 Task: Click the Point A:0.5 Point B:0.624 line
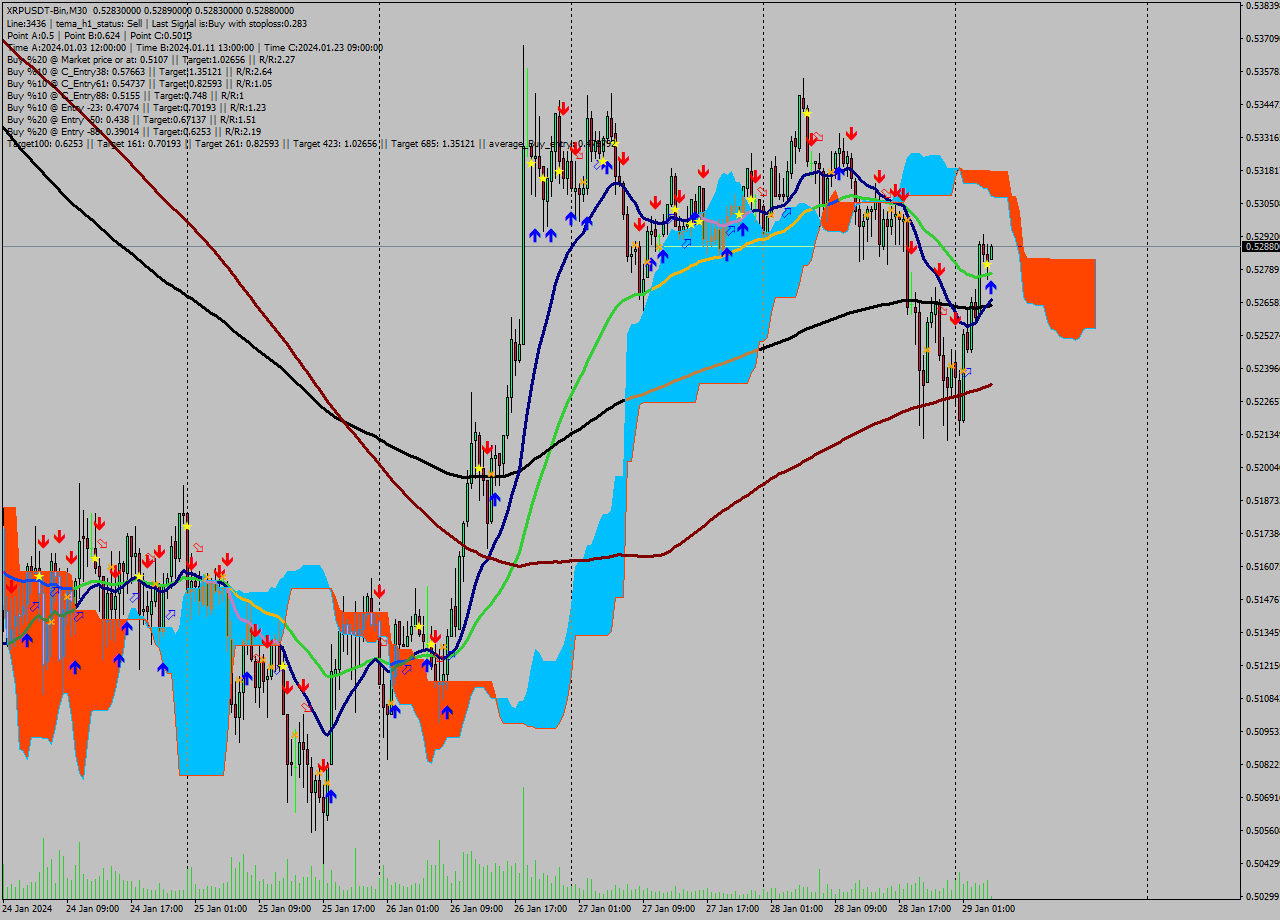point(99,35)
